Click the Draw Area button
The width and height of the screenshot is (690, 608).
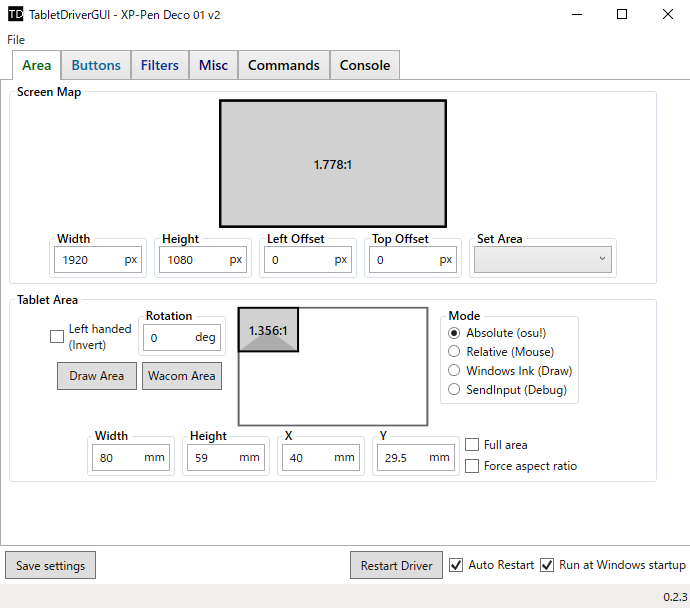(x=97, y=376)
